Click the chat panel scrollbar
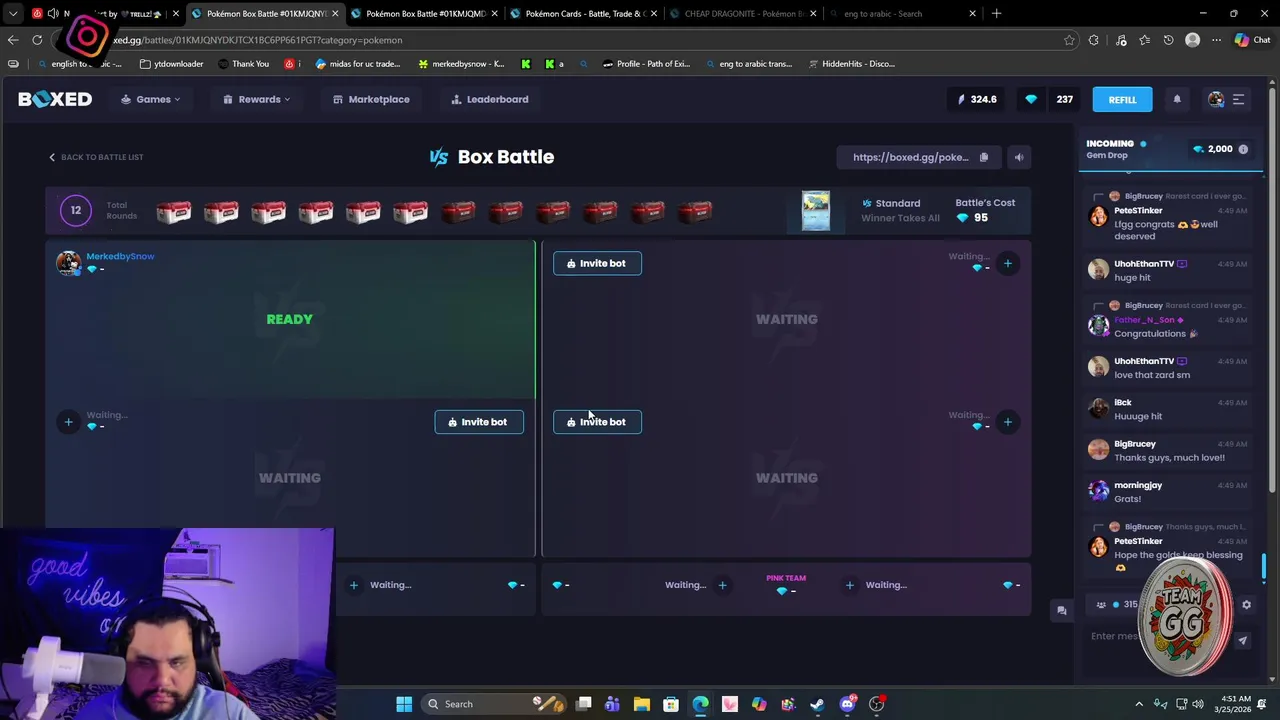This screenshot has height=720, width=1280. [x=1264, y=567]
